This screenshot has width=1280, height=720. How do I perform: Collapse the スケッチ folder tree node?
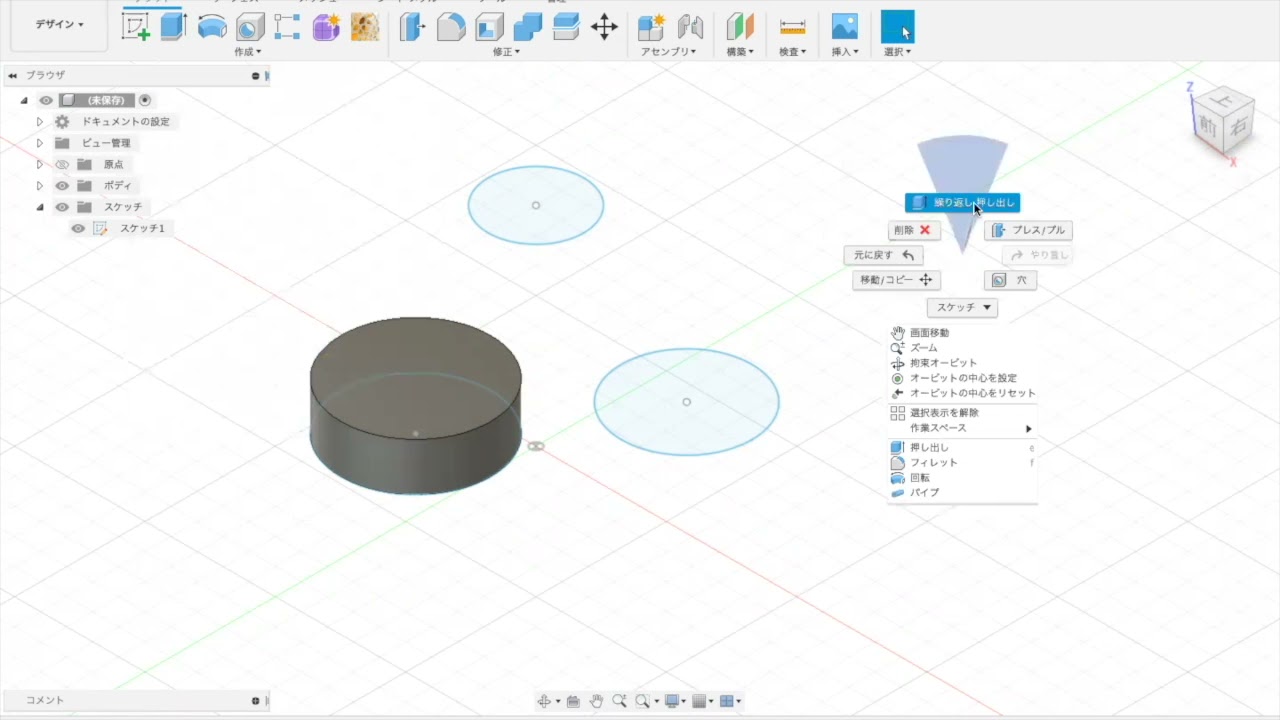click(40, 207)
